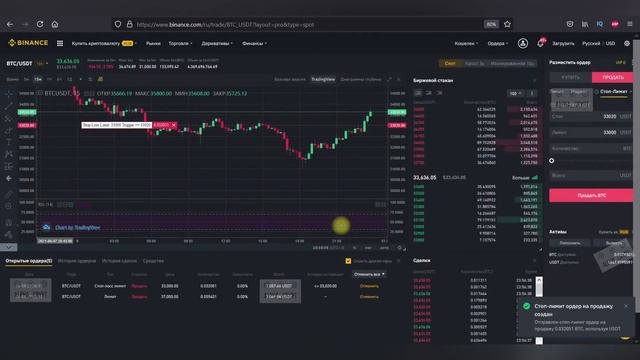Open the Russian language selector
Viewport: 640px width, 360px height.
[591, 43]
